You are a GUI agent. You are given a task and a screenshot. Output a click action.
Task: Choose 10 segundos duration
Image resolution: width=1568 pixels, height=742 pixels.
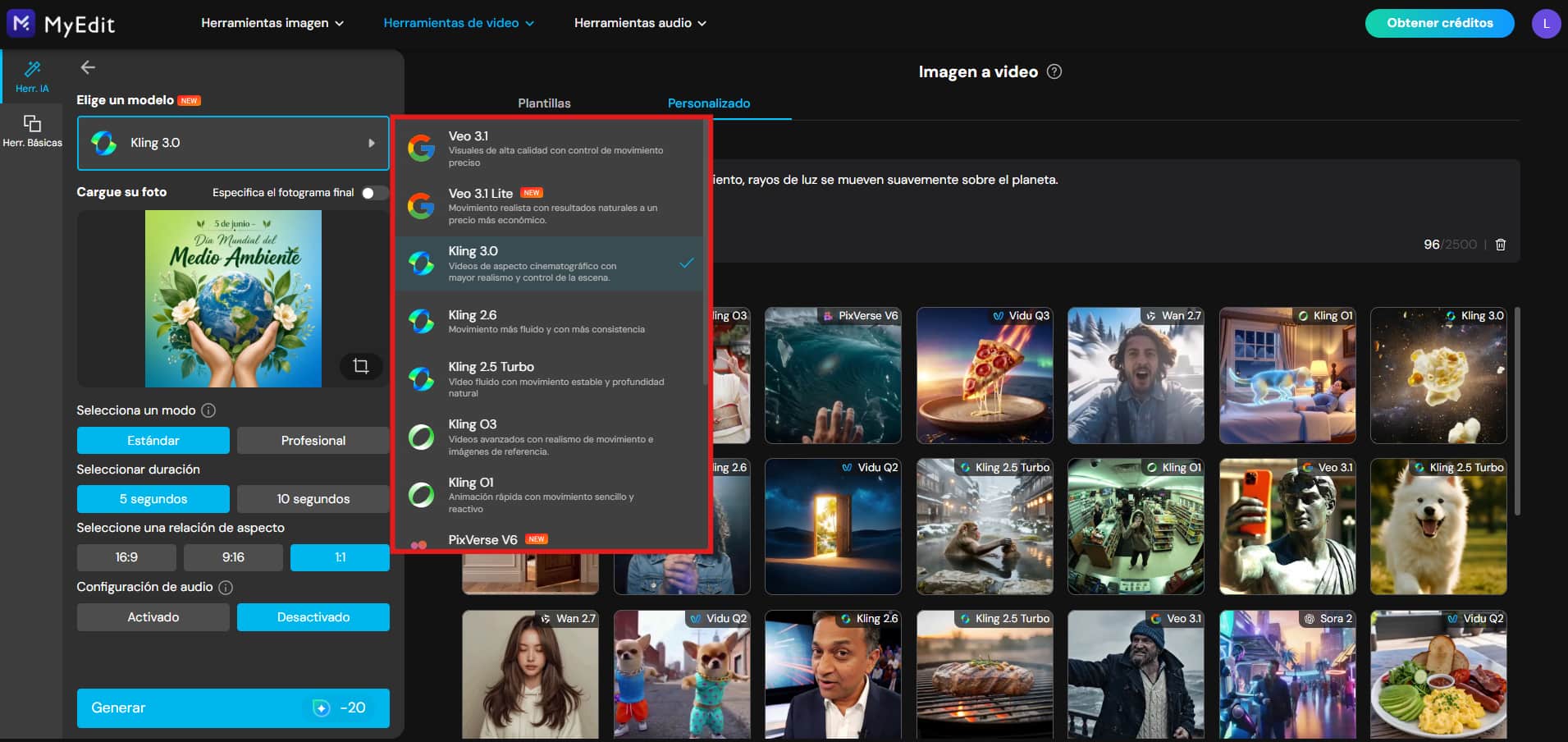tap(313, 499)
